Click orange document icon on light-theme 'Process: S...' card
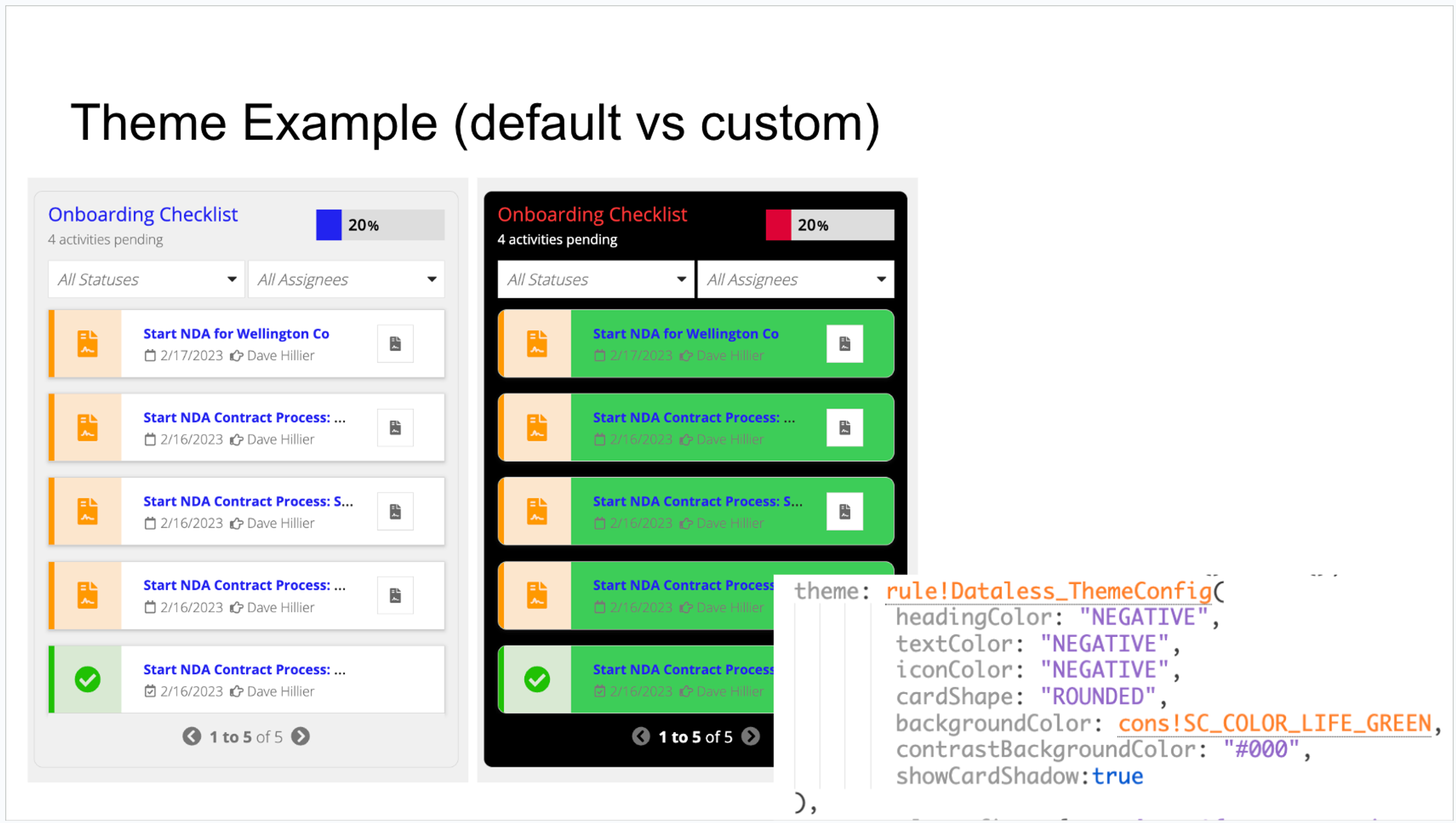 pos(88,512)
